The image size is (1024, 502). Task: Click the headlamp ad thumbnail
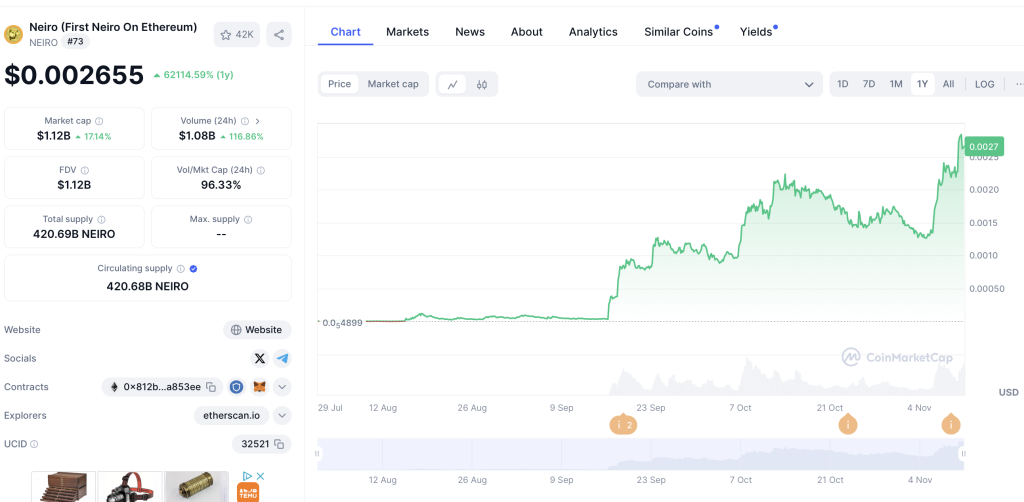130,487
